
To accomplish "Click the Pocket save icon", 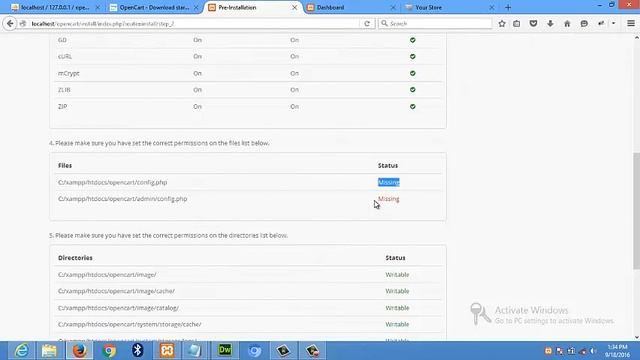I will point(533,24).
